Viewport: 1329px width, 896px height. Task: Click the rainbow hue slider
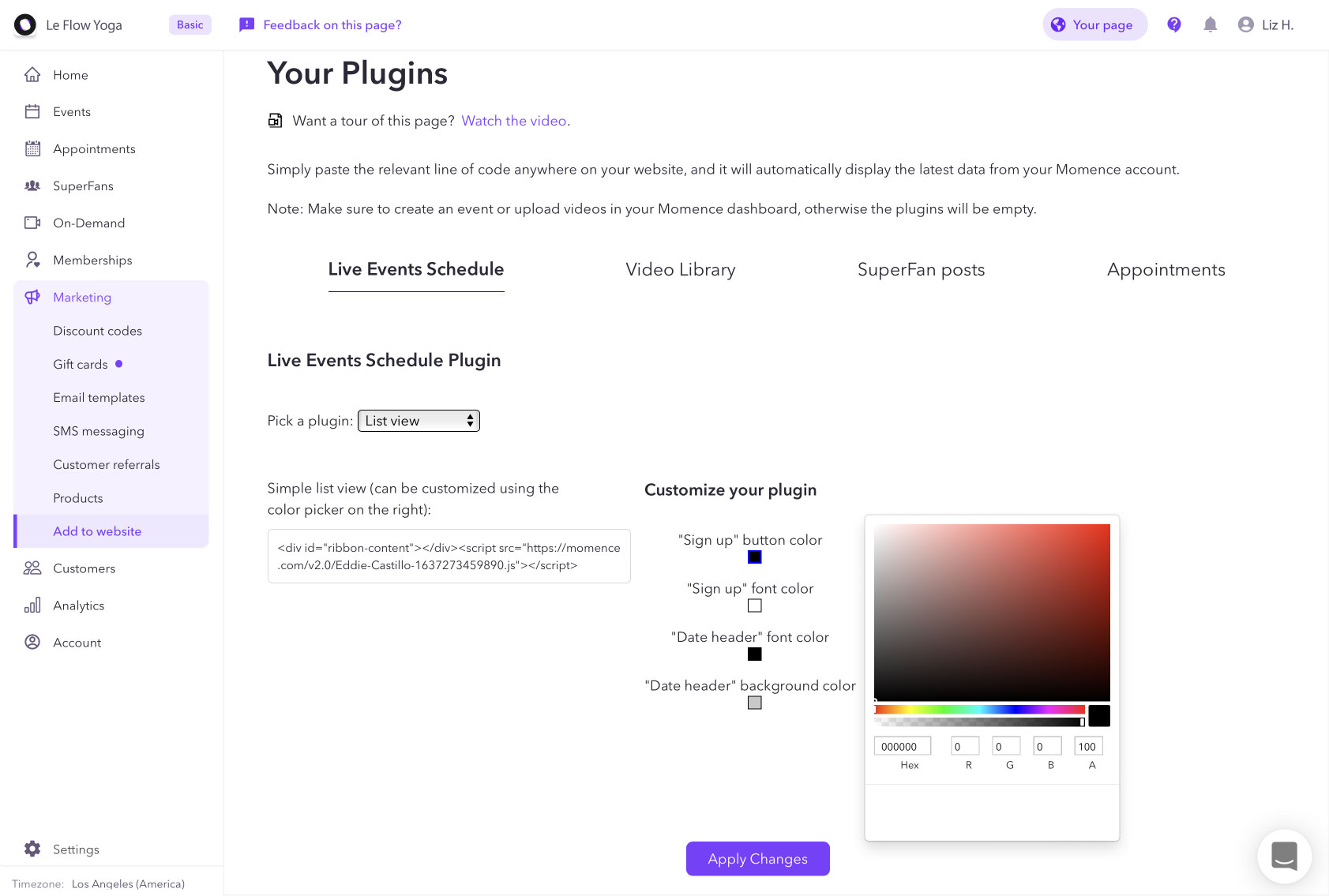click(979, 710)
